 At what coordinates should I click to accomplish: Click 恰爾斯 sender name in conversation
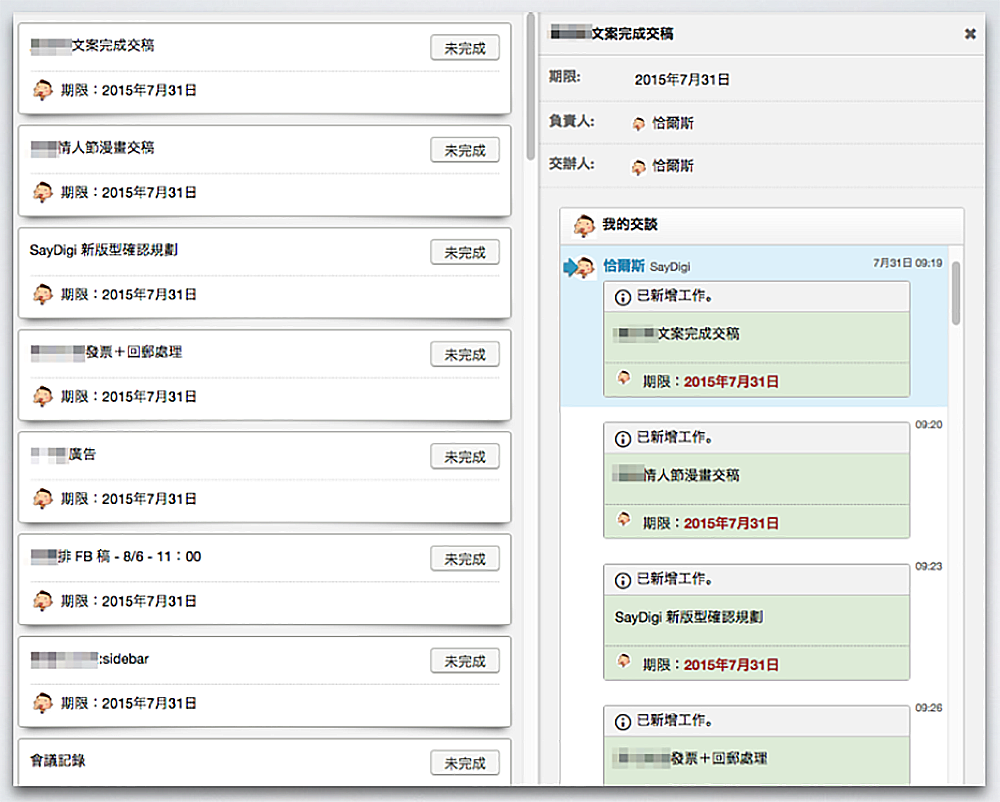(624, 266)
